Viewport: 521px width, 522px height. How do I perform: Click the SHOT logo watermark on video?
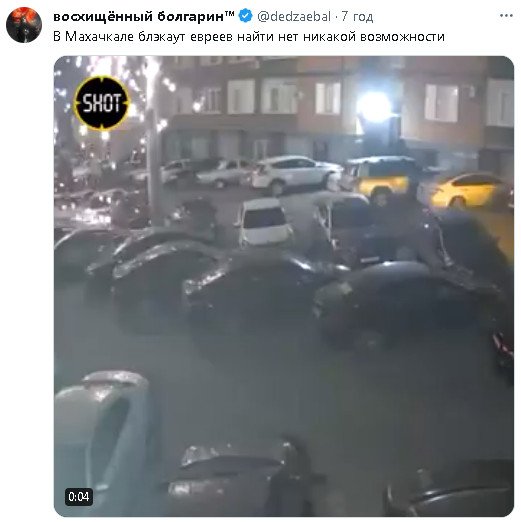[102, 103]
